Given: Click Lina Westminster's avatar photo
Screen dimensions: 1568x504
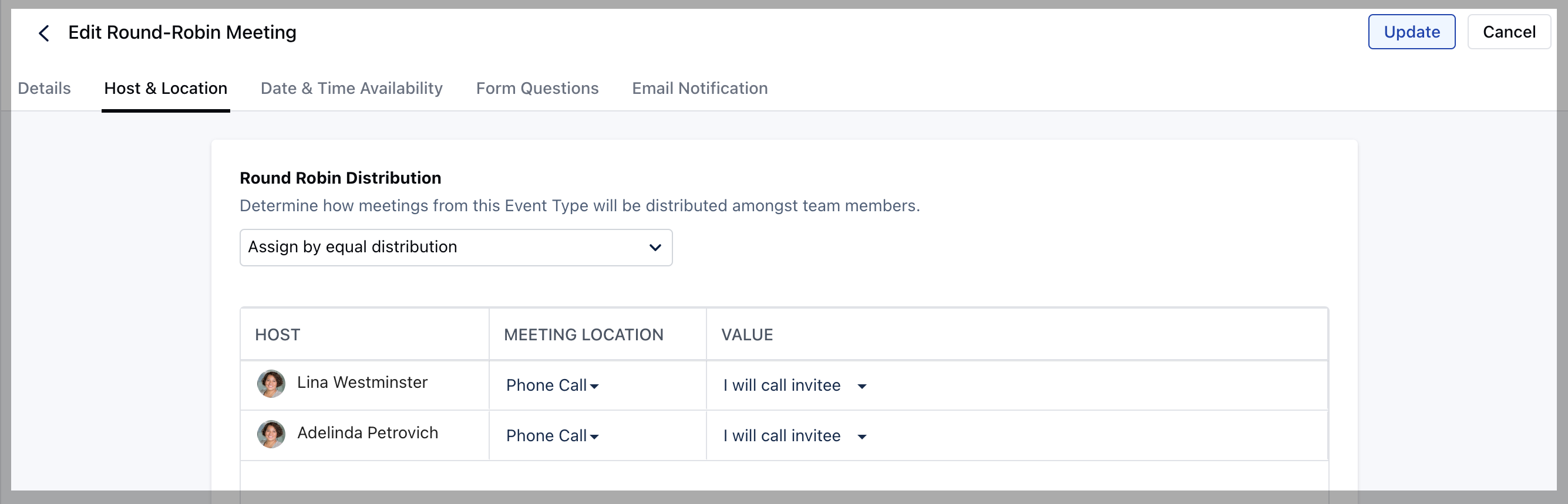Looking at the screenshot, I should coord(271,384).
